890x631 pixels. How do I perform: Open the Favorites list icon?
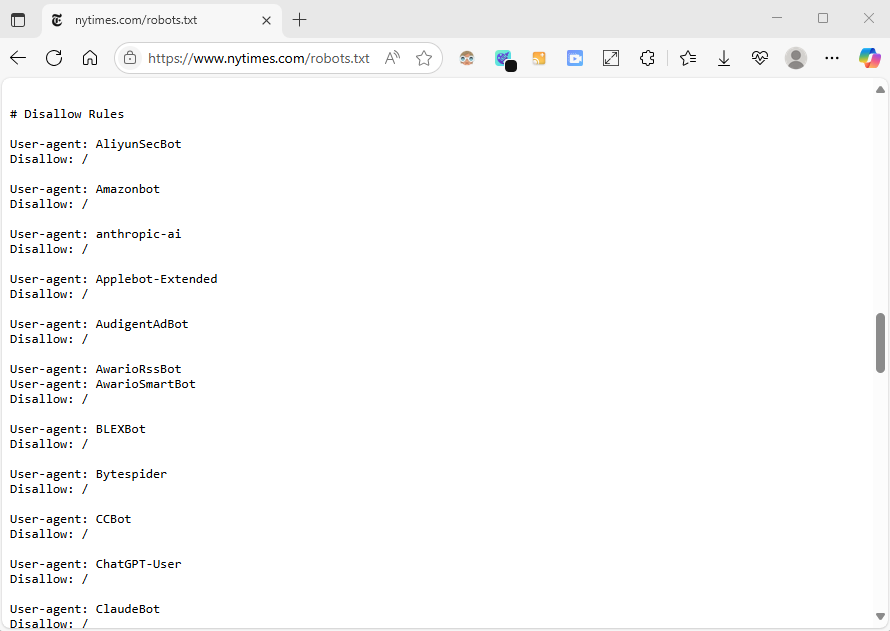687,58
